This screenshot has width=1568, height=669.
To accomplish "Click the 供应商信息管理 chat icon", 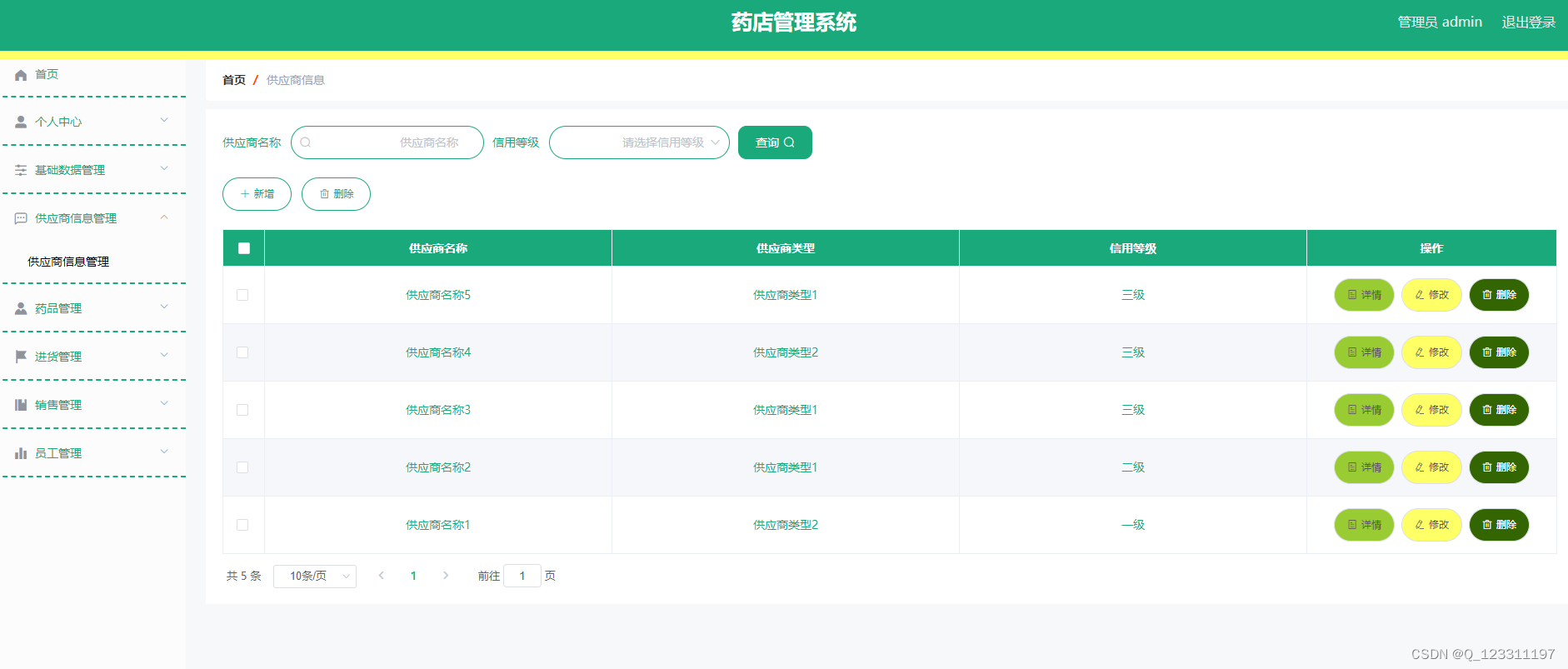I will (x=21, y=218).
